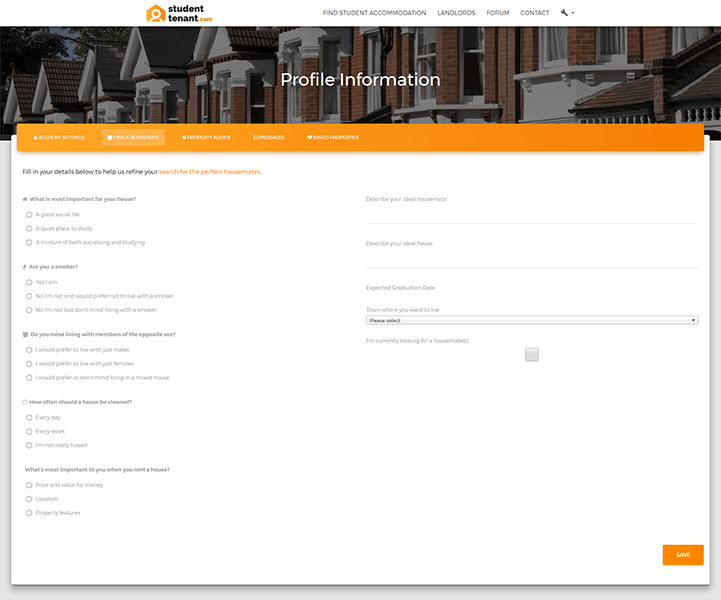
Task: Select 'A good social life' option
Action: [29, 214]
